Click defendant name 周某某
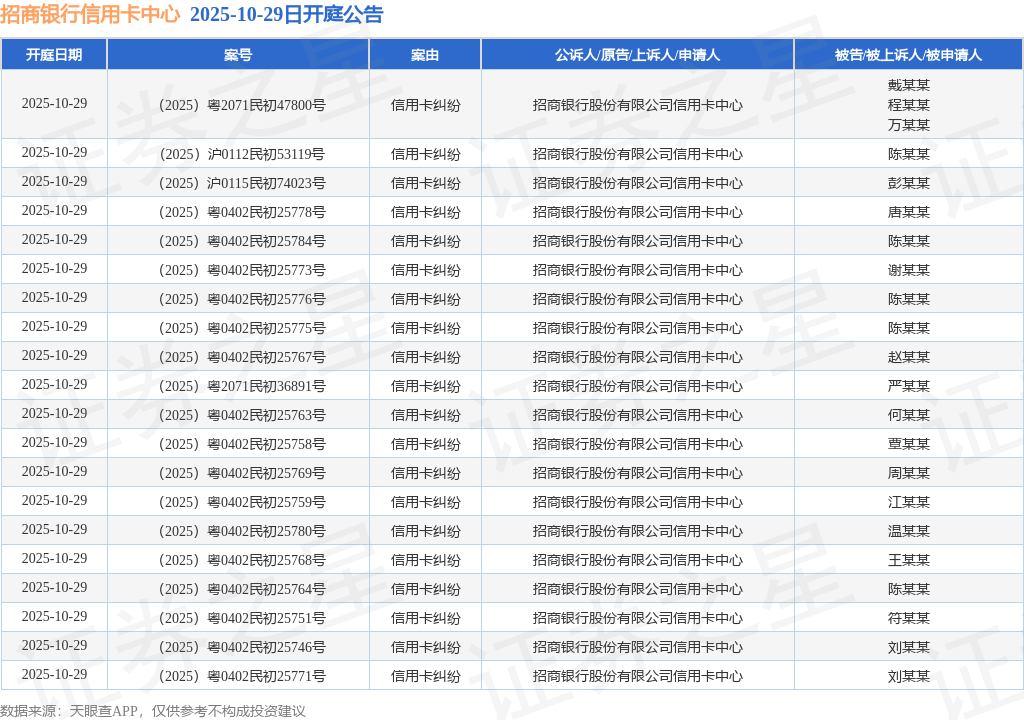Image resolution: width=1024 pixels, height=720 pixels. (908, 473)
